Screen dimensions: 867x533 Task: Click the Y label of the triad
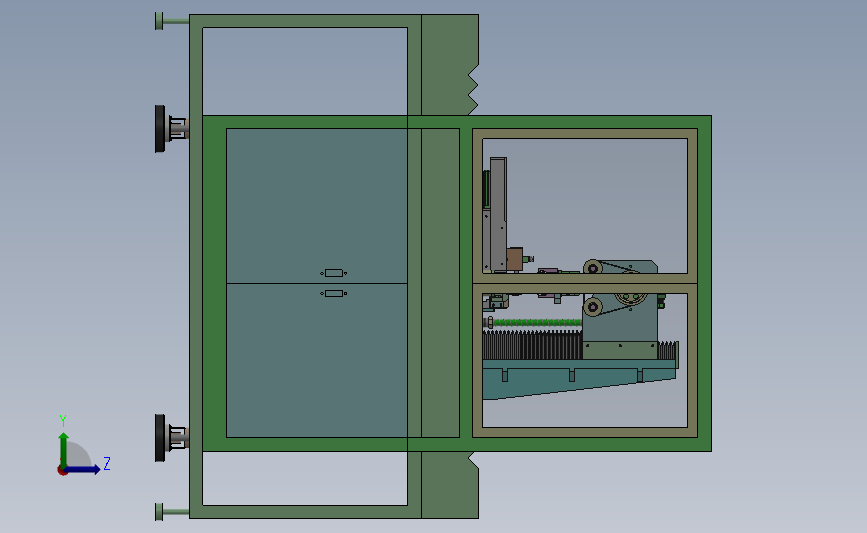[63, 421]
